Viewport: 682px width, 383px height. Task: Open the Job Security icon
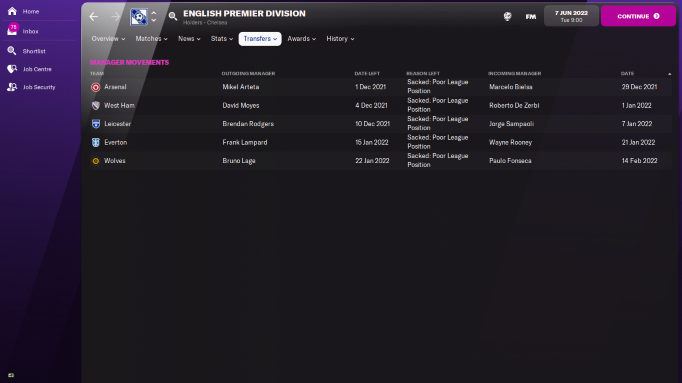coord(12,87)
